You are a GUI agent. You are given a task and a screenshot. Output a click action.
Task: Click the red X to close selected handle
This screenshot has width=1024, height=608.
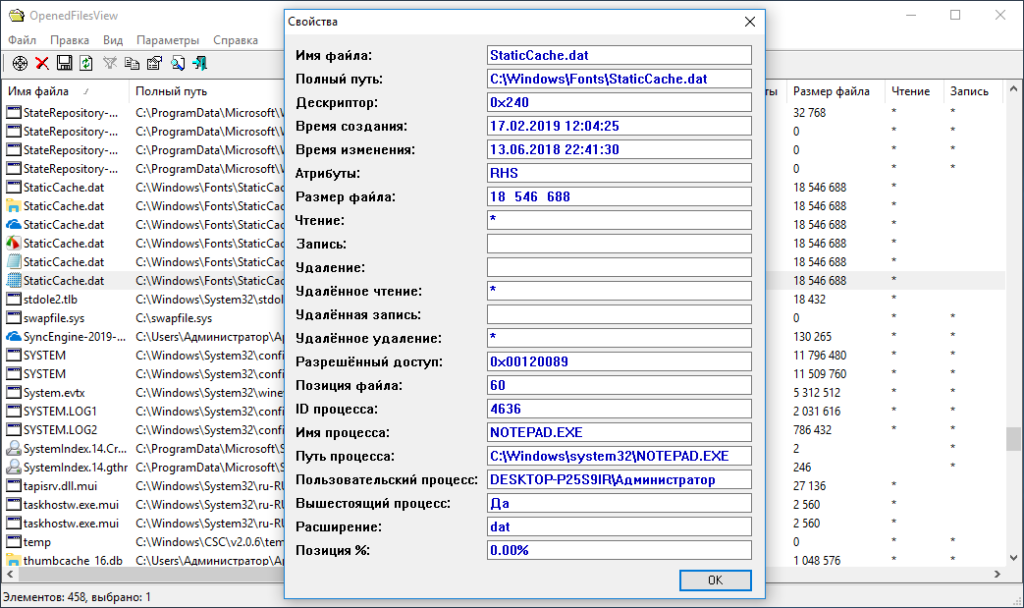[41, 62]
